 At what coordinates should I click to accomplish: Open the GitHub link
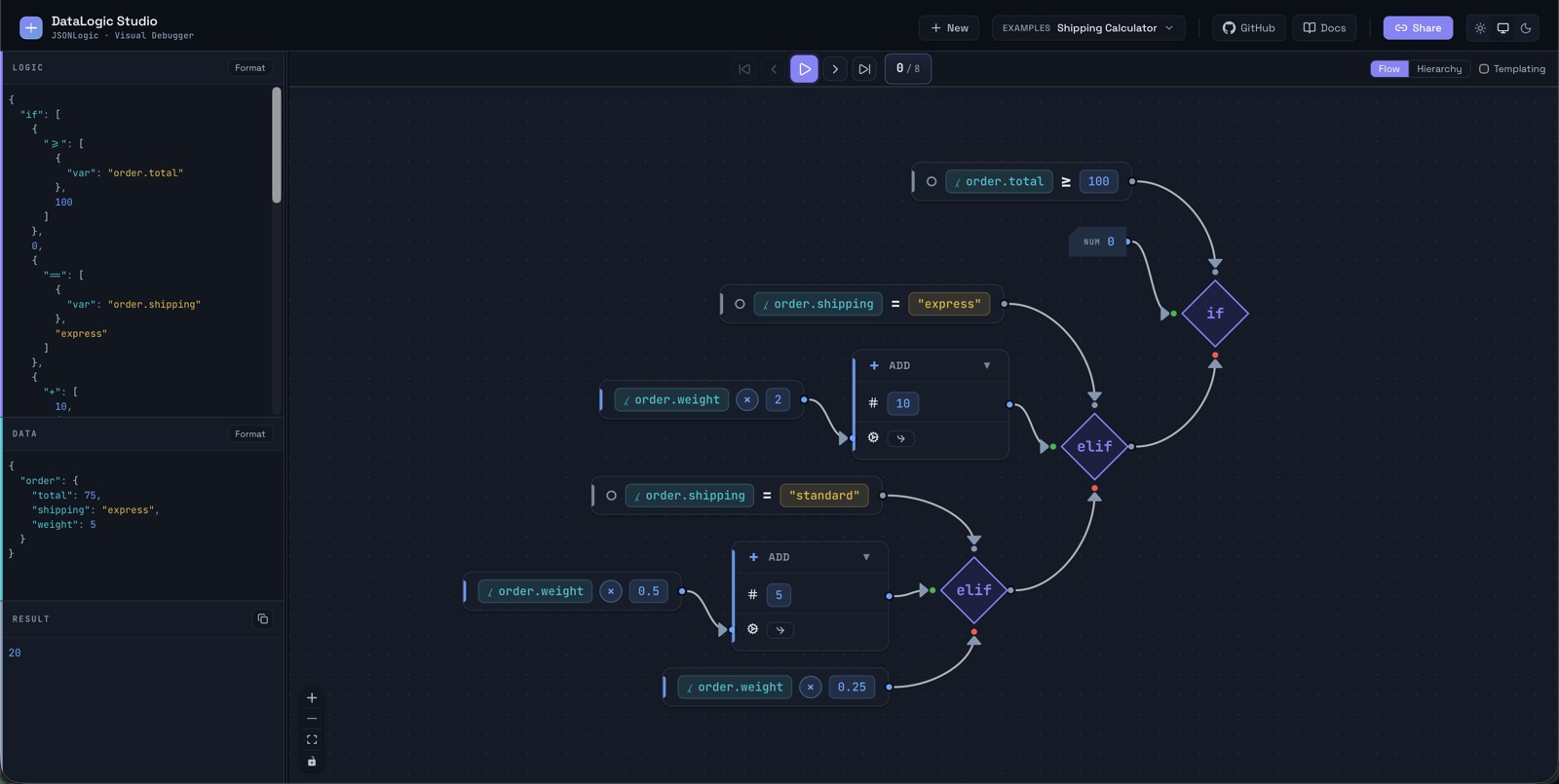[1249, 28]
